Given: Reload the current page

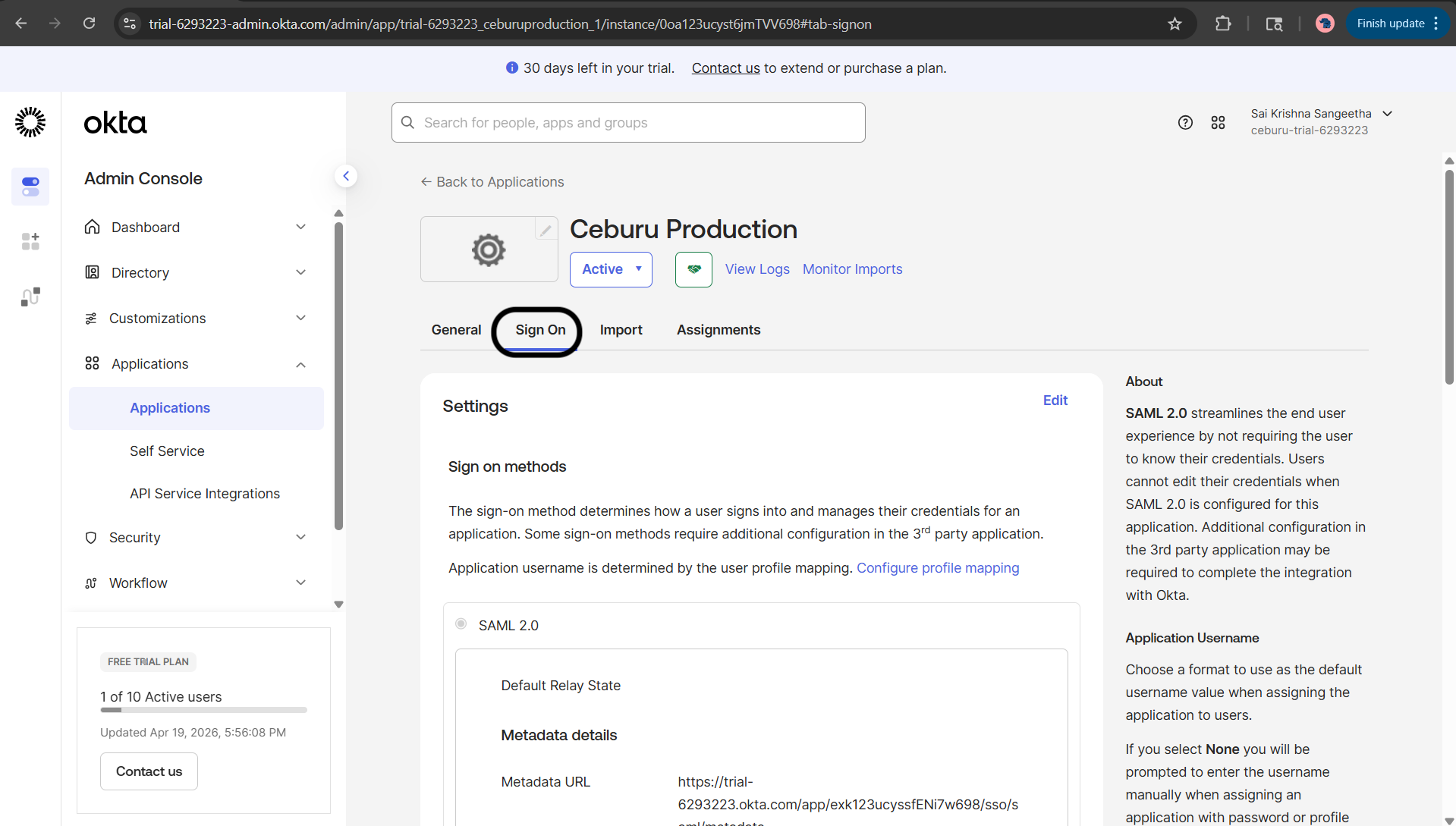Looking at the screenshot, I should (90, 24).
